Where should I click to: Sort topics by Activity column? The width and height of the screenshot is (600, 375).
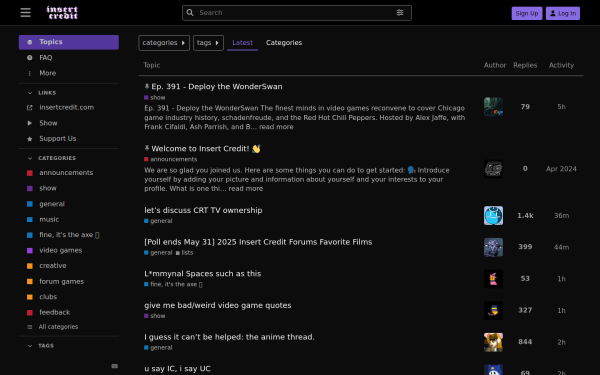(x=561, y=65)
